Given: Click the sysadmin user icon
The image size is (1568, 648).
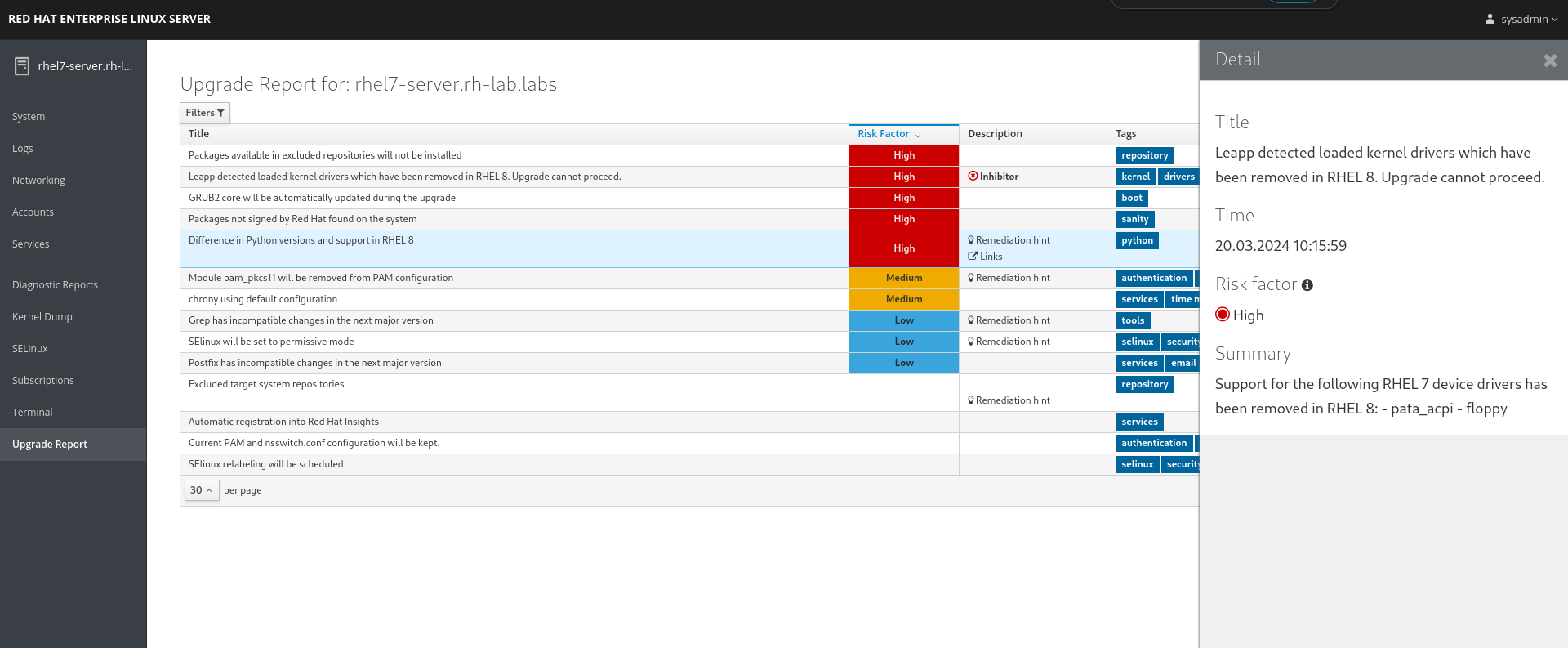Looking at the screenshot, I should [1490, 19].
